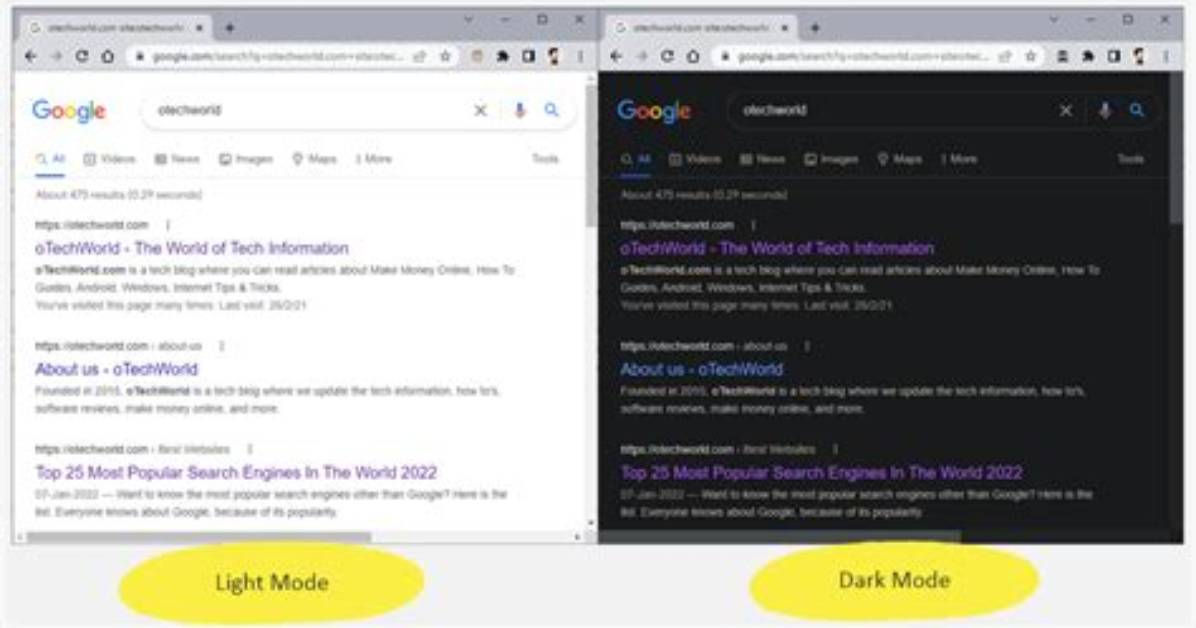Open options dots beside Best Websites result, light mode
This screenshot has height=628, width=1196.
[x=249, y=449]
